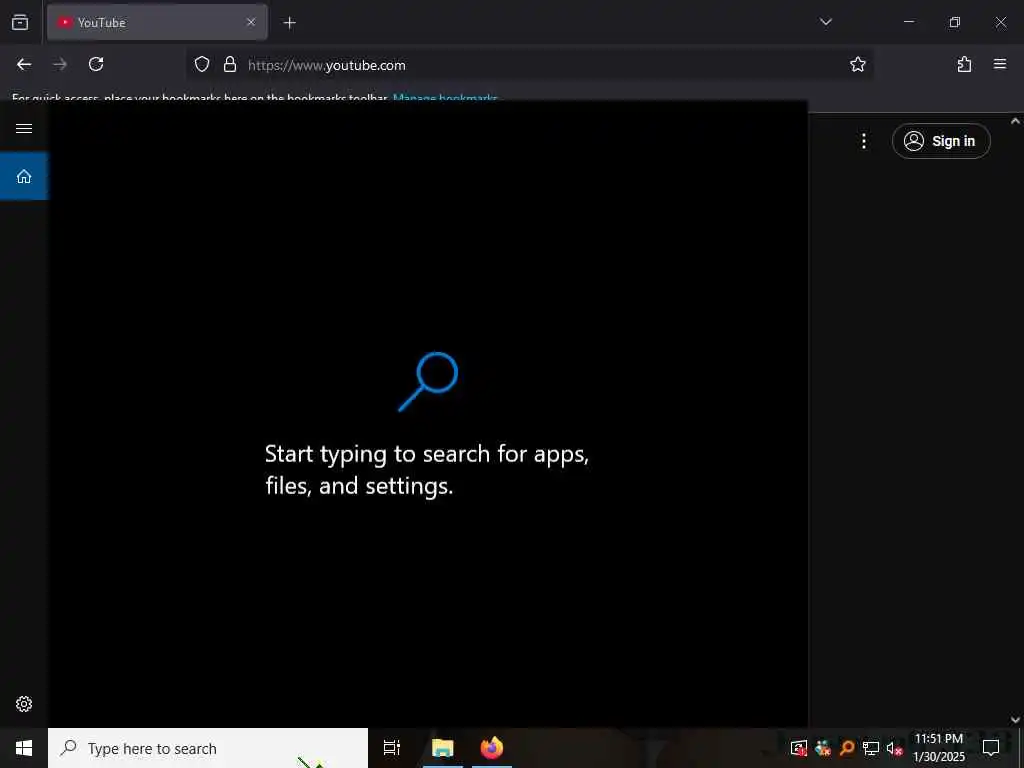This screenshot has width=1024, height=768.
Task: Bookmark this page with star icon
Action: click(857, 64)
